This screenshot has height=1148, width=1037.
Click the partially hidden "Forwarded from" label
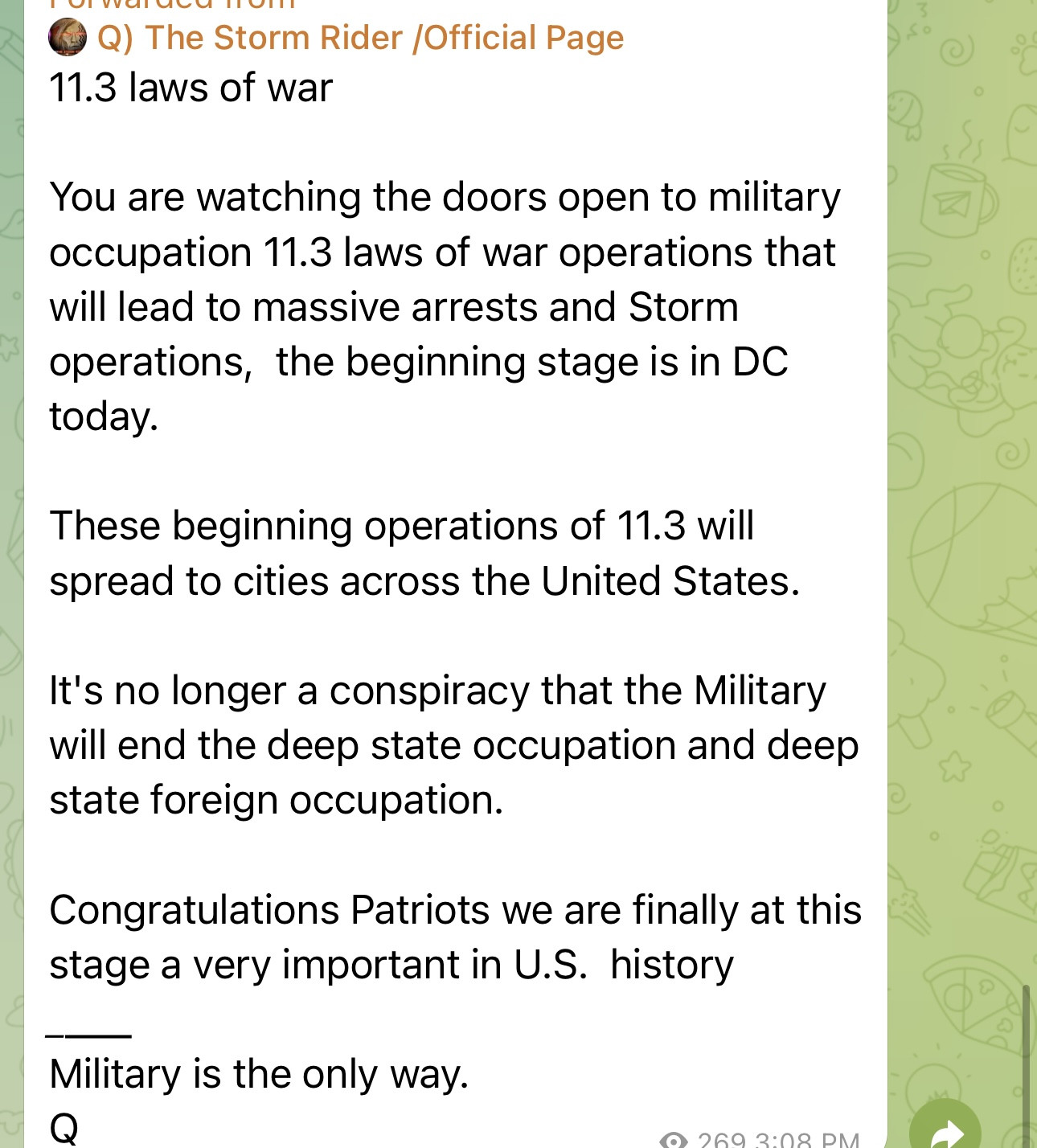click(173, 5)
